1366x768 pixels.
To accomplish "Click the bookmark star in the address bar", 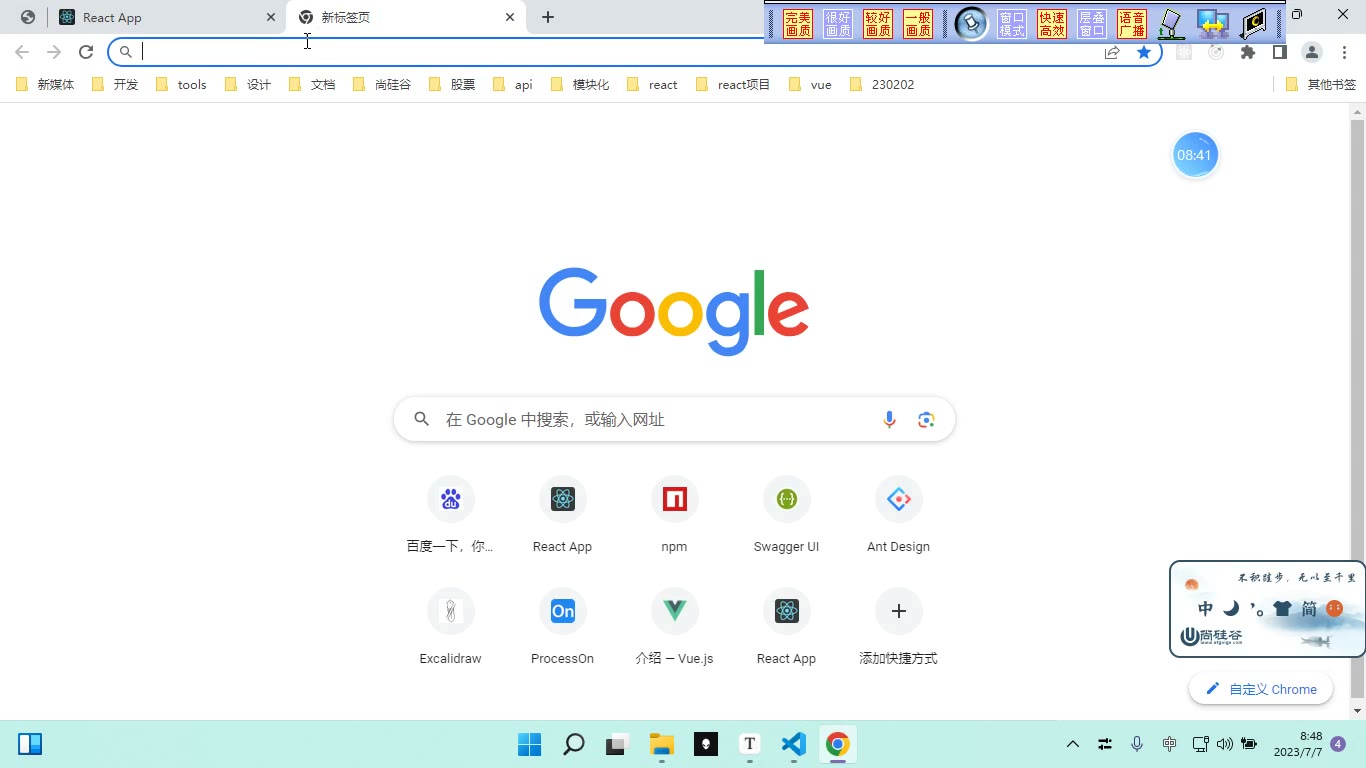I will pyautogui.click(x=1144, y=52).
